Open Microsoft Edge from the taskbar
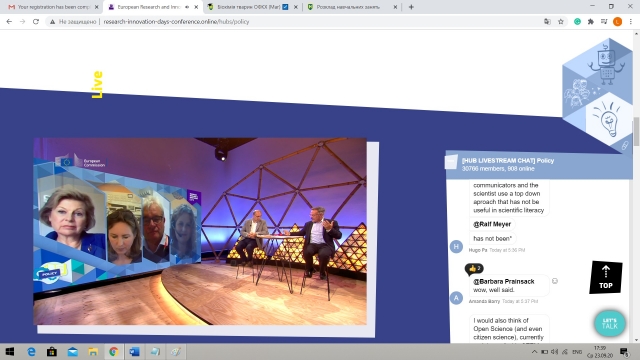640x360 pixels. (x=31, y=351)
